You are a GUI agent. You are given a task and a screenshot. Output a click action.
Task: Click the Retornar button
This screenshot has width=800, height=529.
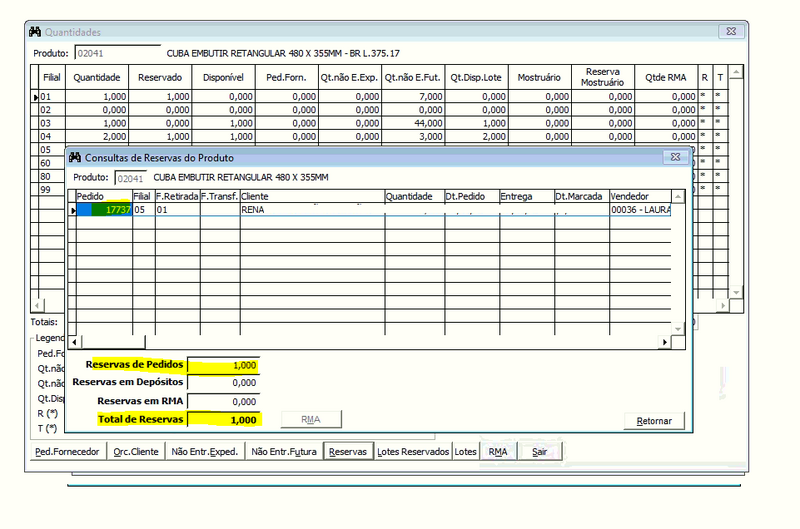click(654, 421)
